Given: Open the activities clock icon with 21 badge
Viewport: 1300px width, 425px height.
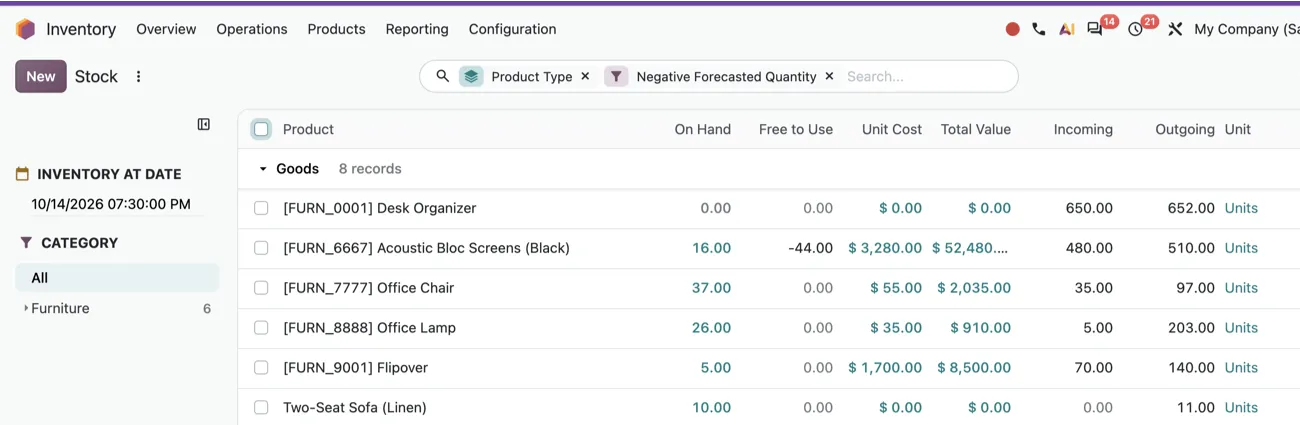Looking at the screenshot, I should (1135, 29).
